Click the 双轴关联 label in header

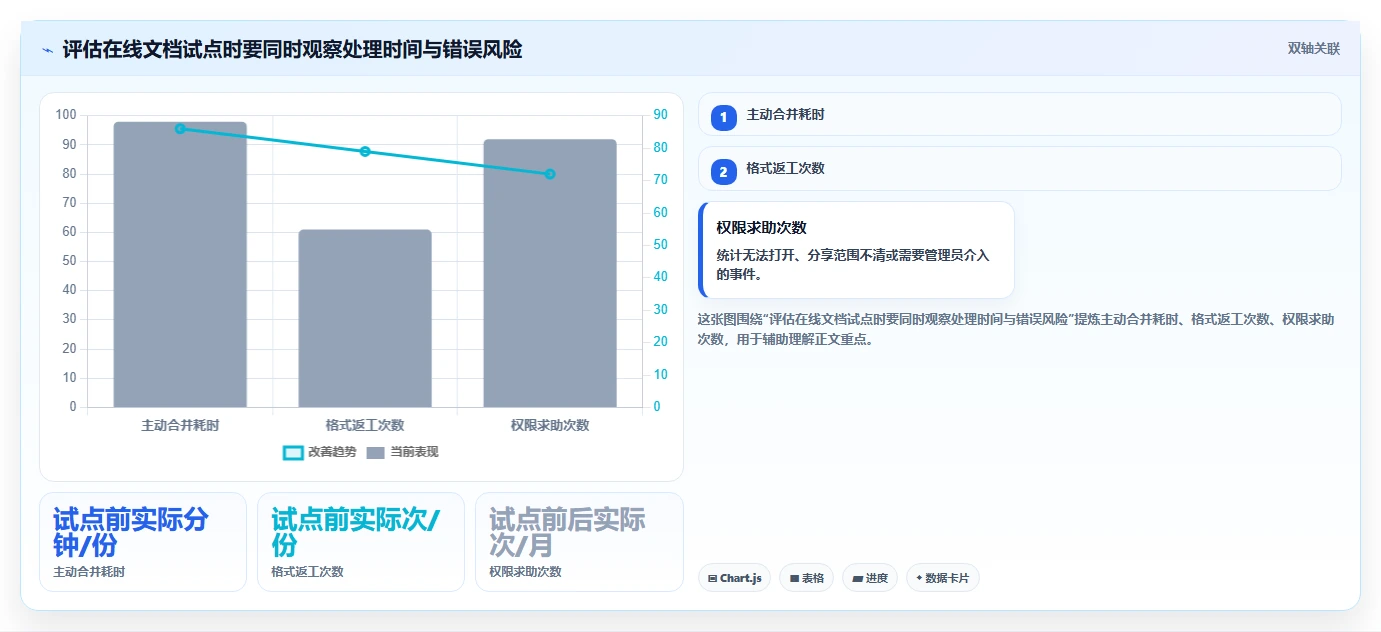pyautogui.click(x=1313, y=48)
